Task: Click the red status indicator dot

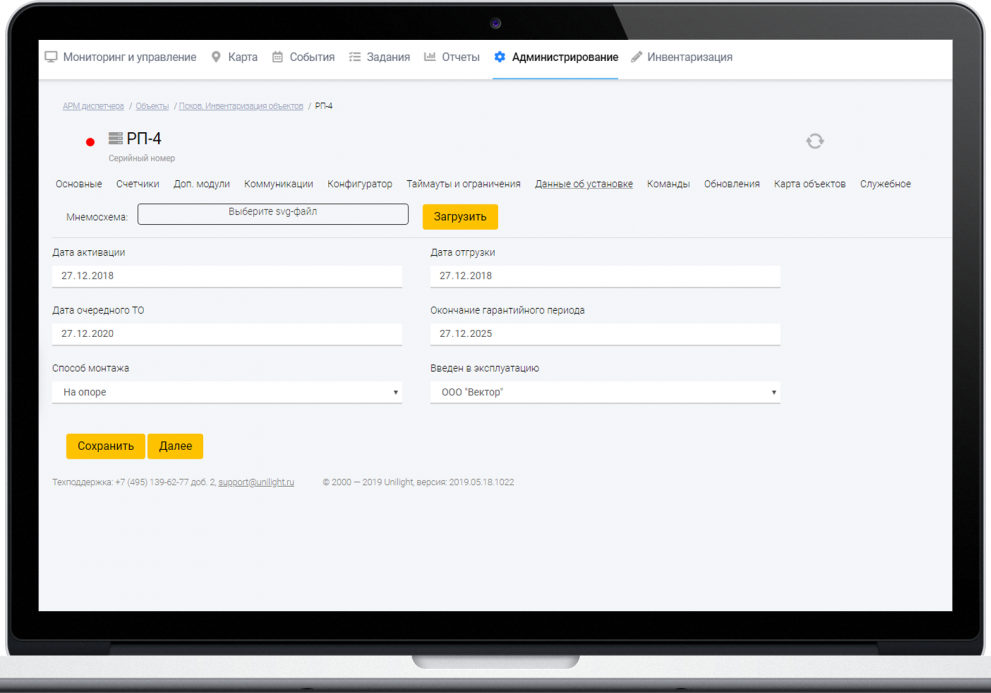Action: (x=90, y=142)
